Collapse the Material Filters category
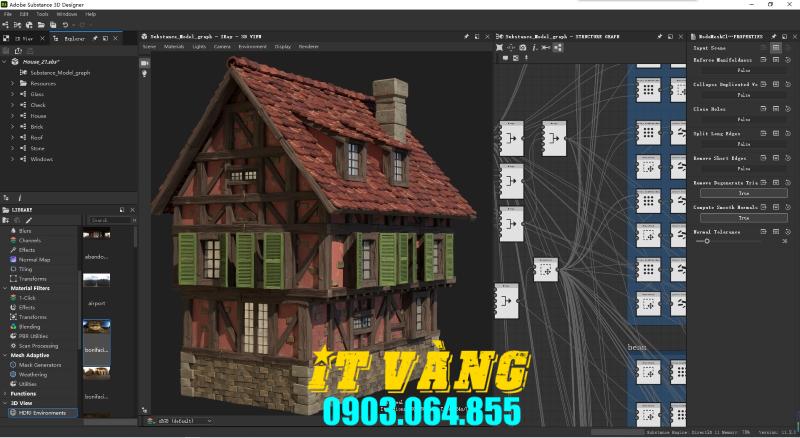This screenshot has width=800, height=438. [5, 288]
